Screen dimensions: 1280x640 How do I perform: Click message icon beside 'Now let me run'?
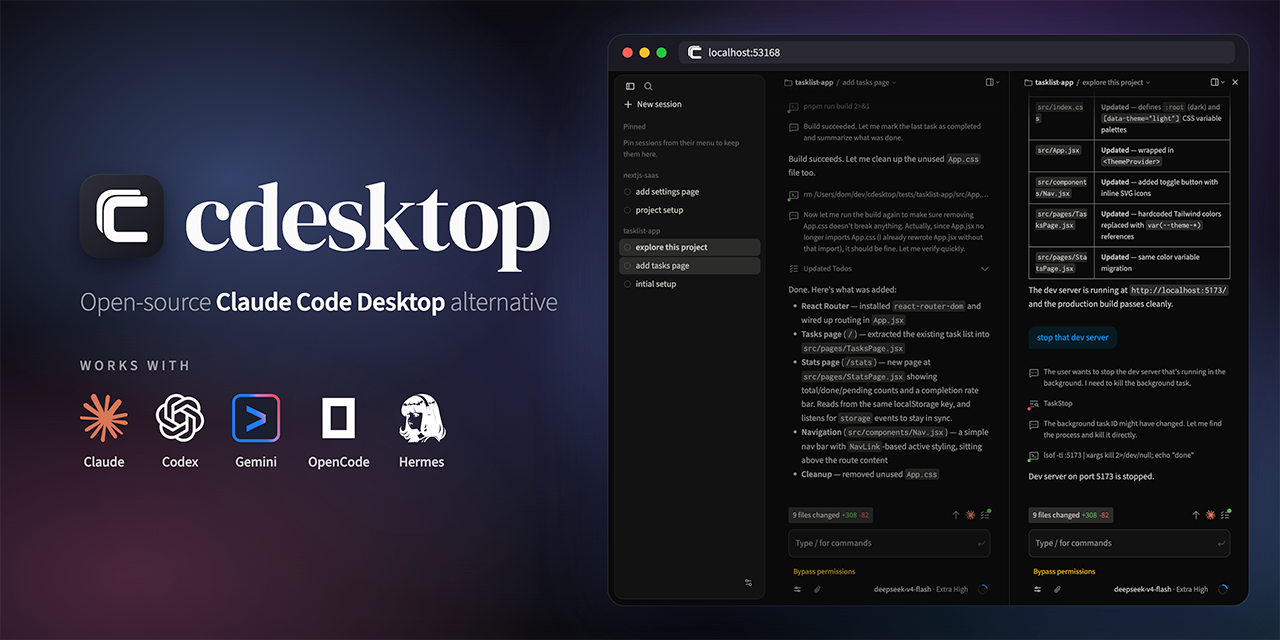pos(793,215)
